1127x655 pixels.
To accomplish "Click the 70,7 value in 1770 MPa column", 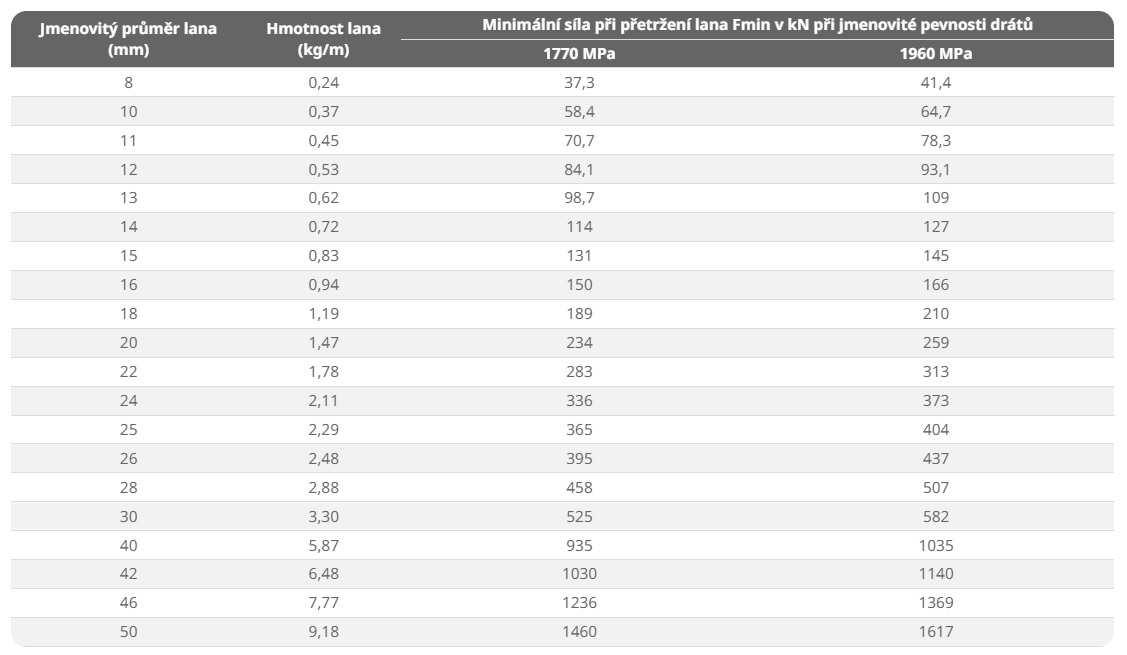I will tap(579, 140).
